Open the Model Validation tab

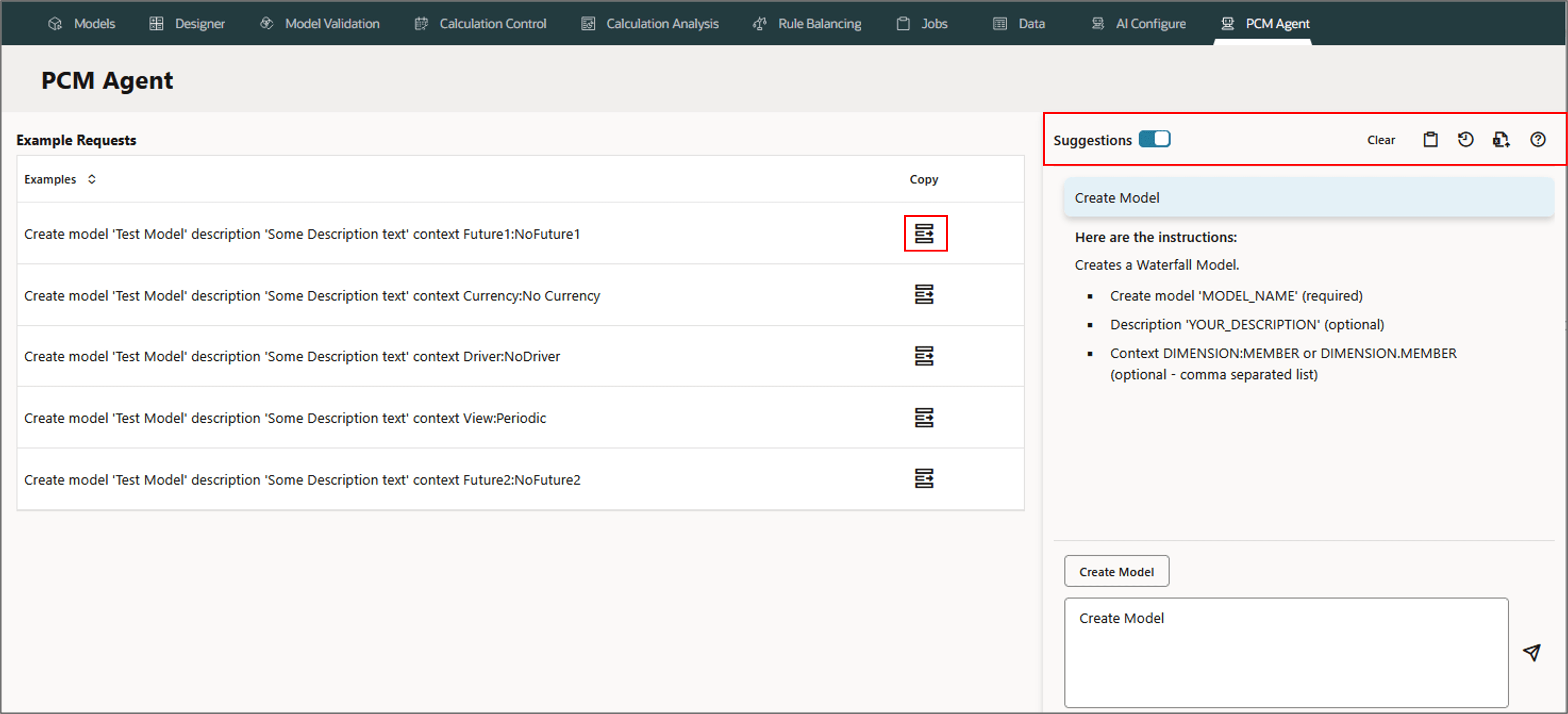[320, 23]
